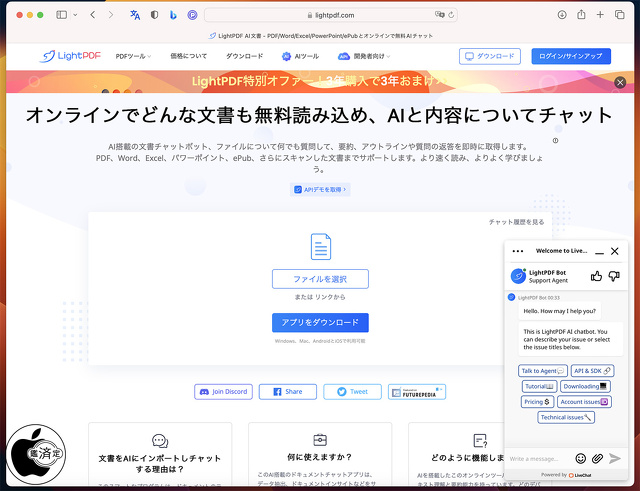640x491 pixels.
Task: Open the translate extension icon in toolbar
Action: pyautogui.click(x=135, y=15)
